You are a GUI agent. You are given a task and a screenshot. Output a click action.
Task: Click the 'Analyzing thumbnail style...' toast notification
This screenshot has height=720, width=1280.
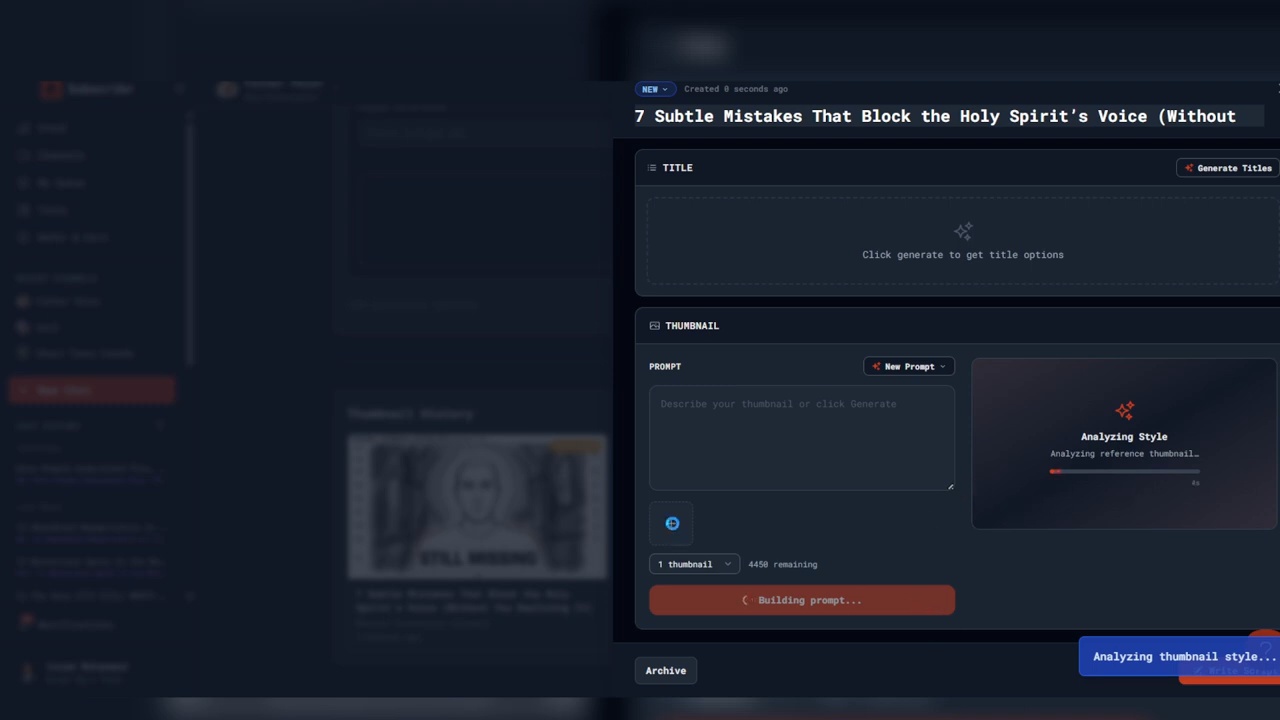pos(1179,656)
